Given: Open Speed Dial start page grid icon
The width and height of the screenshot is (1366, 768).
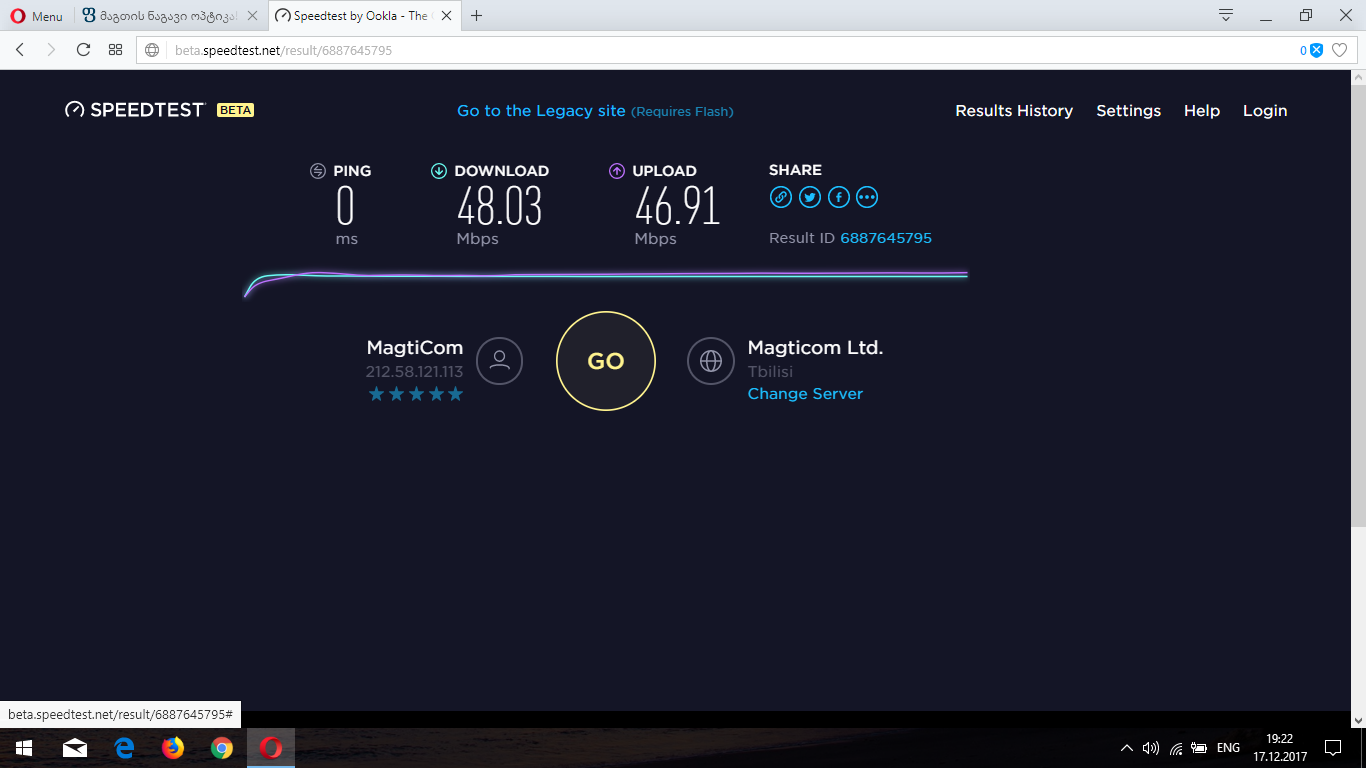Looking at the screenshot, I should click(x=115, y=50).
